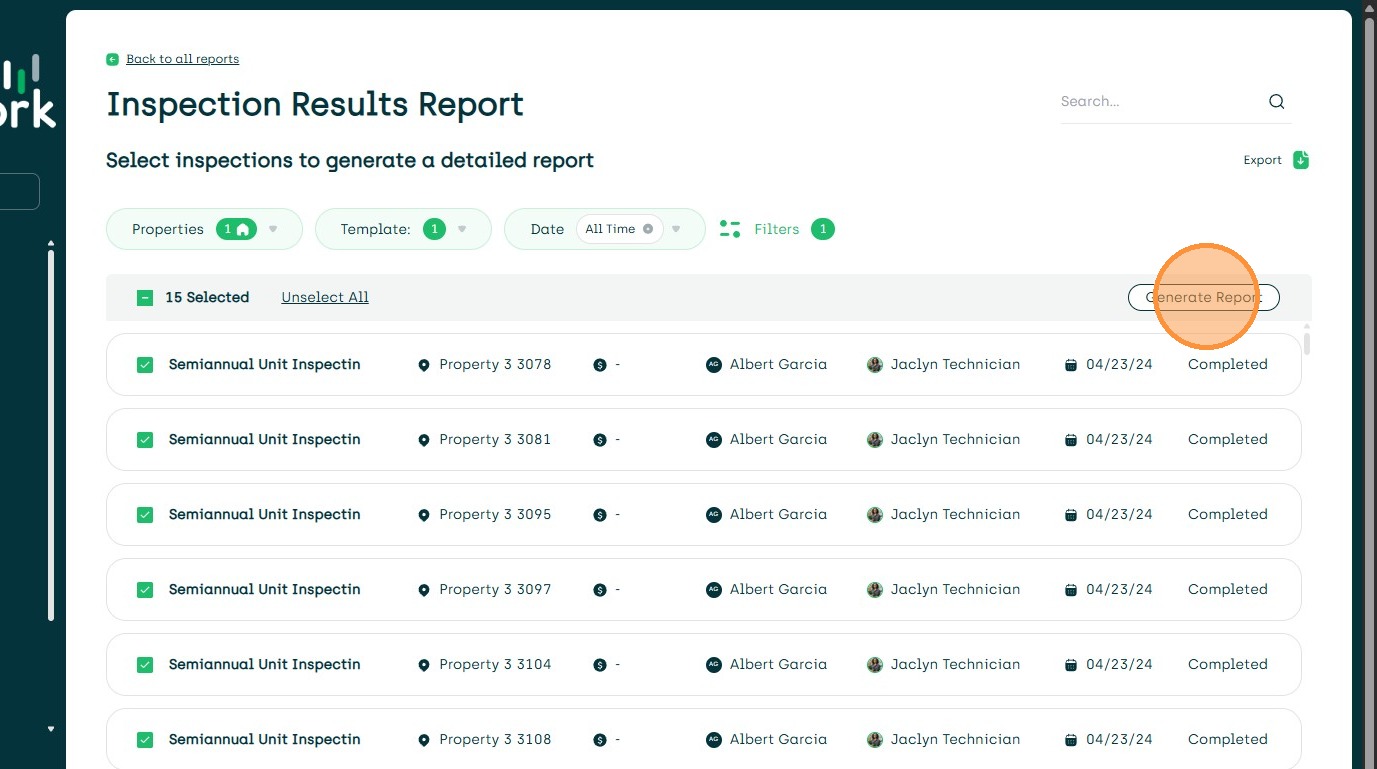Click location pin for Property 3 3078
The height and width of the screenshot is (769, 1377).
(423, 365)
